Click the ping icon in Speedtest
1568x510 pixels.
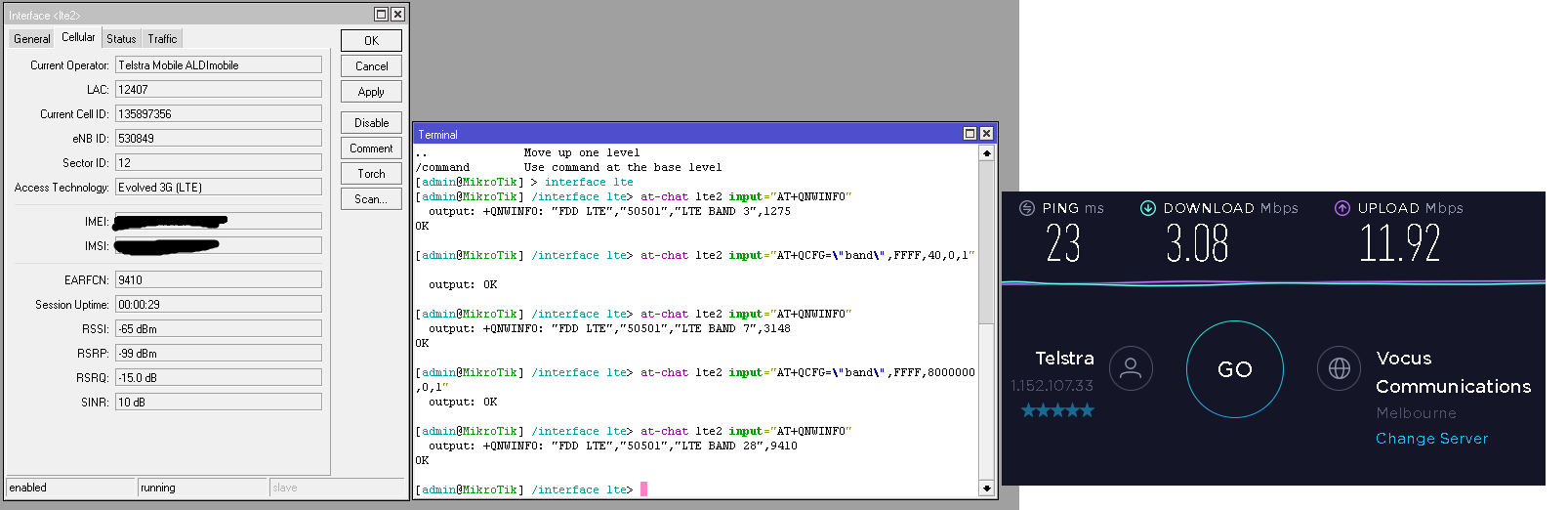[1027, 208]
